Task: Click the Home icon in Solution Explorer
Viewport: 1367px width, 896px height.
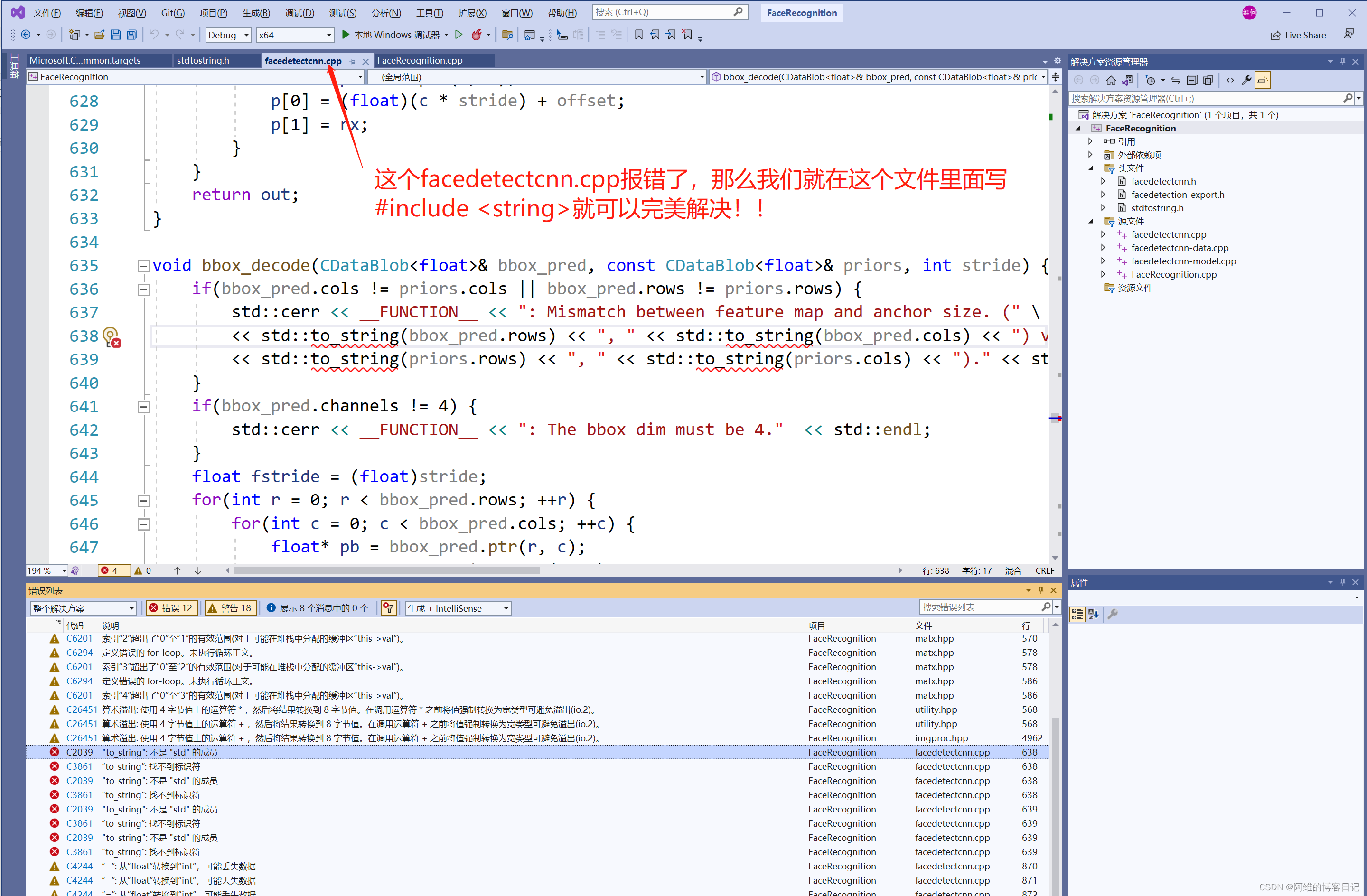Action: click(x=1111, y=80)
